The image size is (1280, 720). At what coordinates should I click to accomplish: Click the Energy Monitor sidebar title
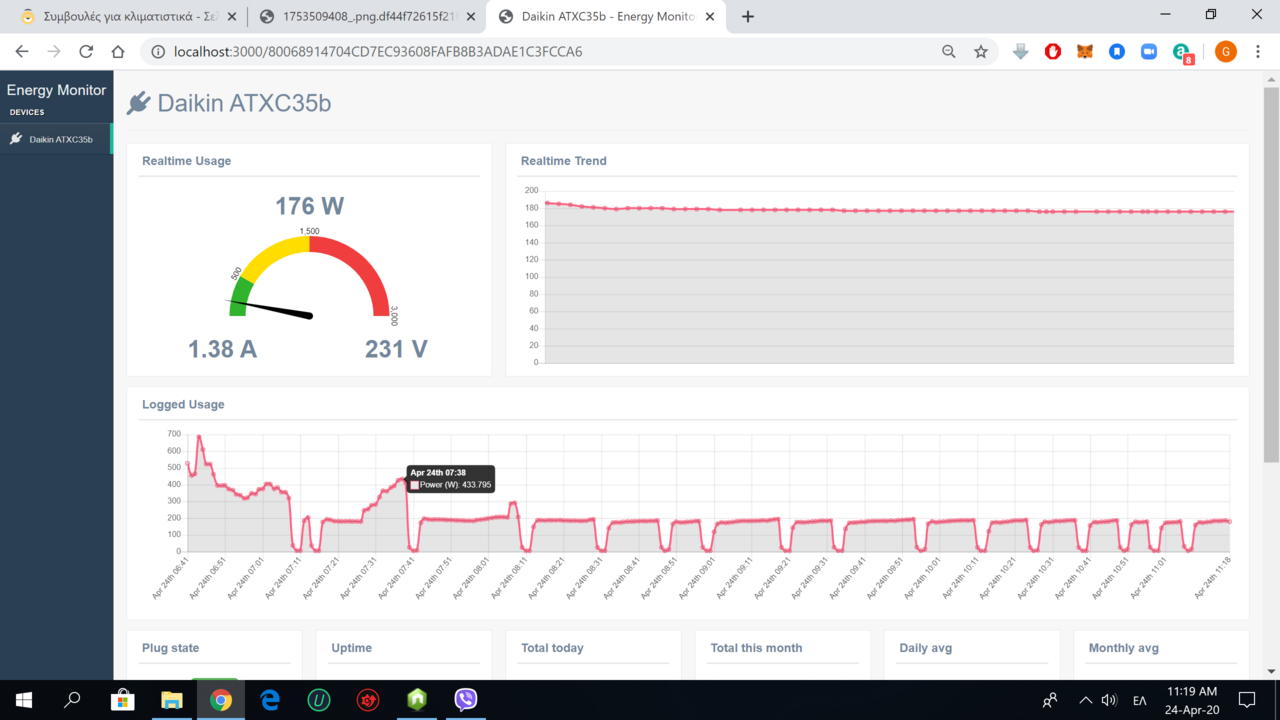click(x=56, y=90)
